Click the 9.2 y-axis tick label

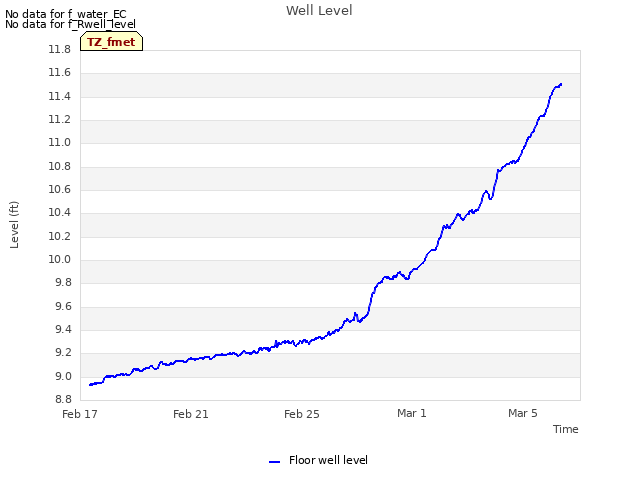coord(63,353)
